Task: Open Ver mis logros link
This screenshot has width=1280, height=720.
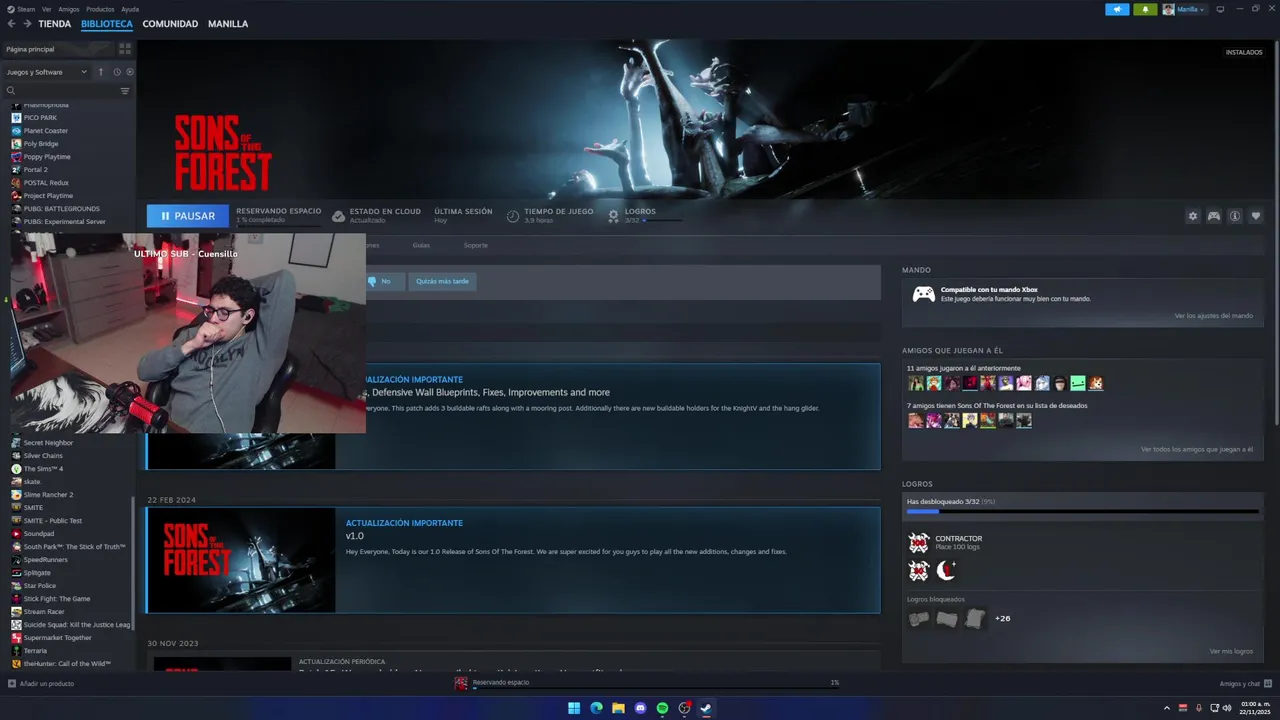Action: tap(1231, 651)
